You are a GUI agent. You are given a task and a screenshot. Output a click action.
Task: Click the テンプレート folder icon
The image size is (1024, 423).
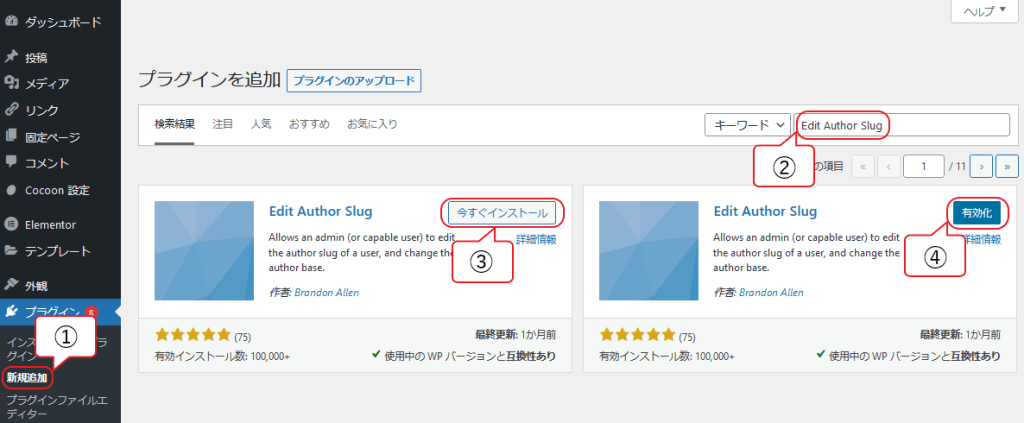11,251
